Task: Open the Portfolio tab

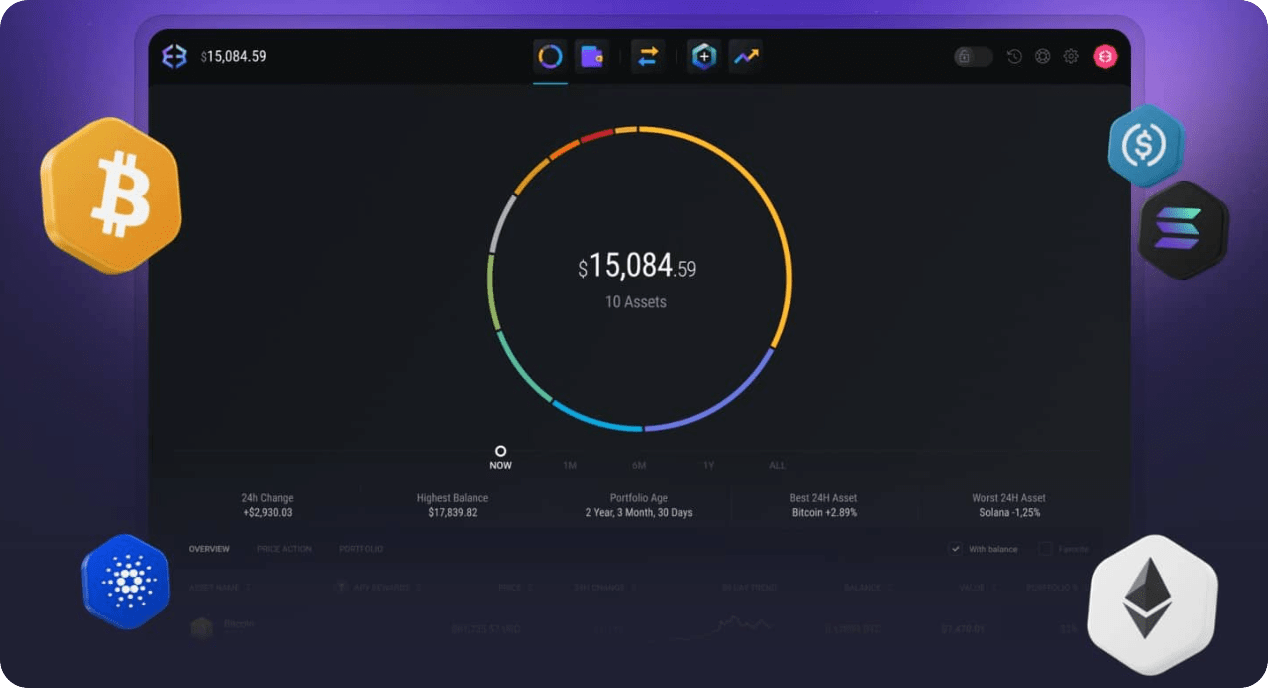Action: (362, 548)
